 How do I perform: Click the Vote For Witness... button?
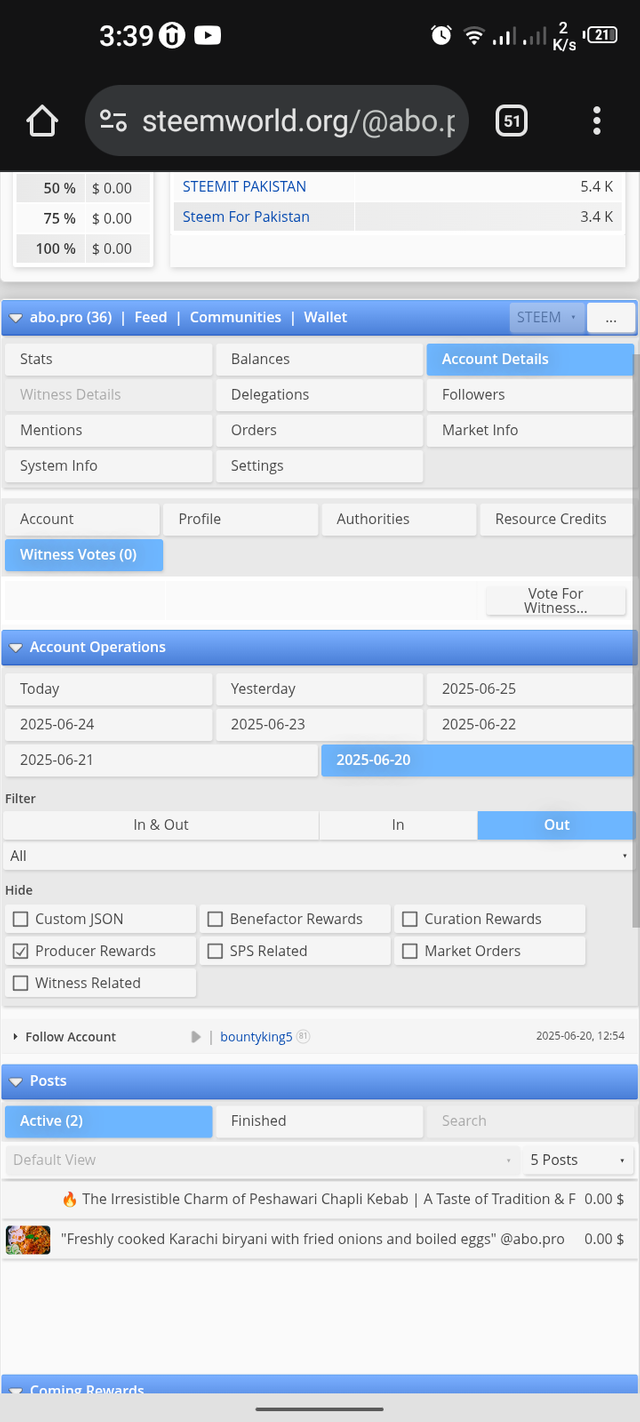point(555,601)
